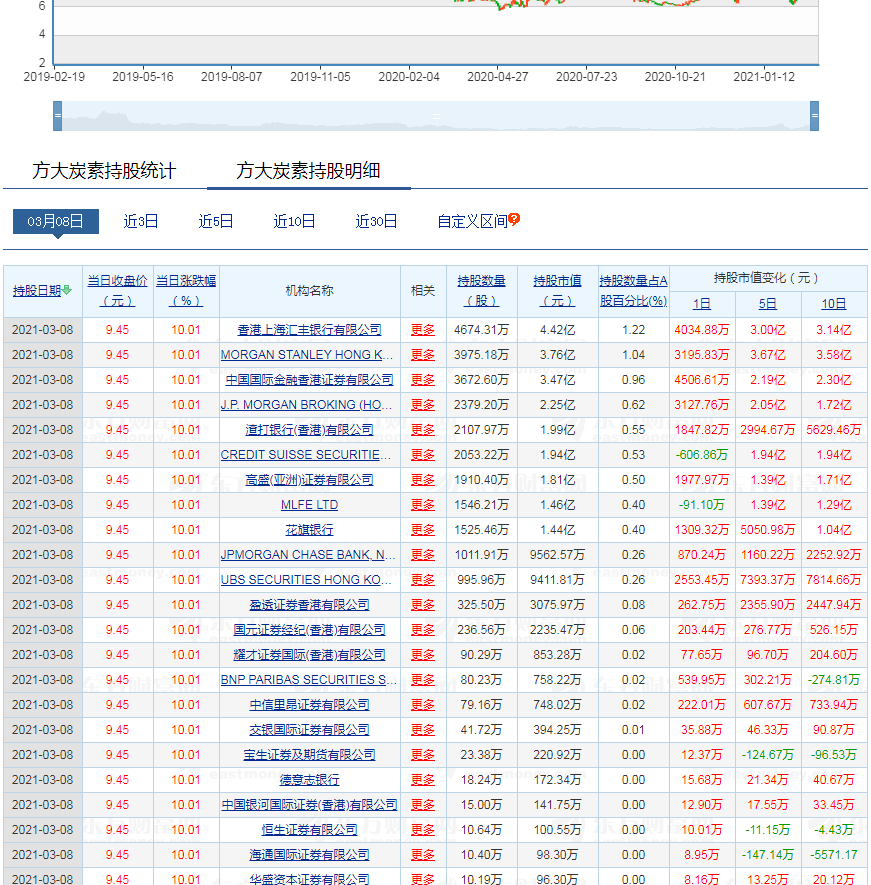This screenshot has width=871, height=885.
Task: Open MORGAN STANLEY HONG K... institution link
Action: coord(307,354)
